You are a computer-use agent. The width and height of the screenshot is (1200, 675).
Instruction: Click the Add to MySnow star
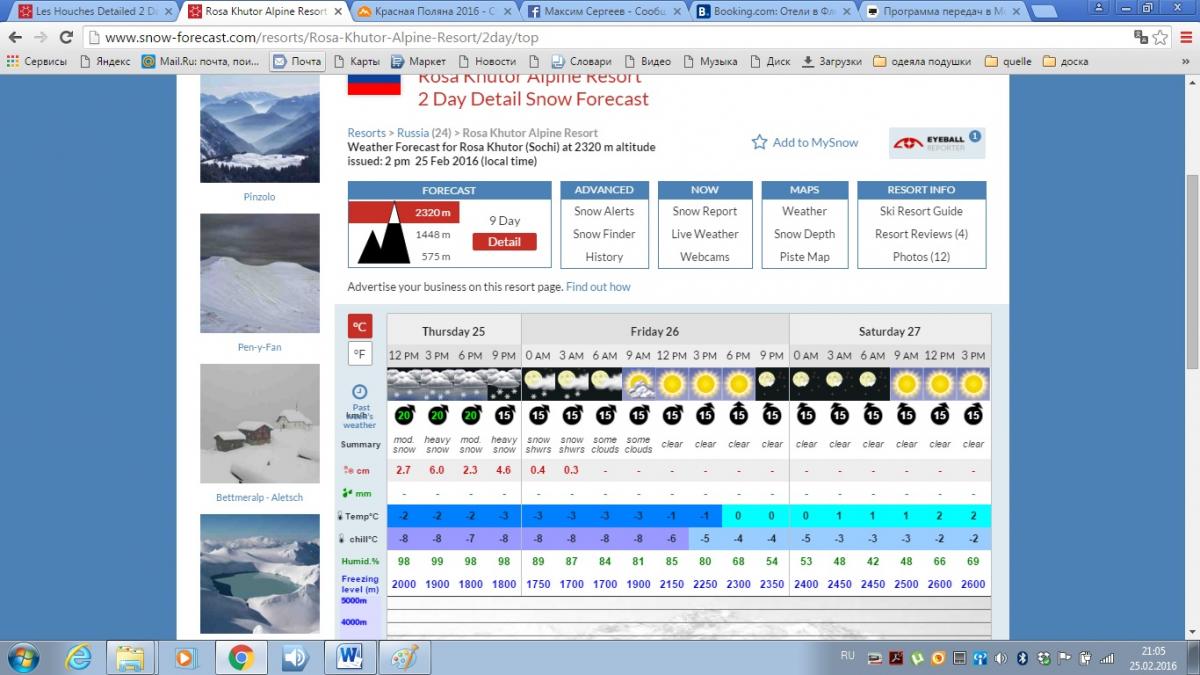tap(760, 142)
